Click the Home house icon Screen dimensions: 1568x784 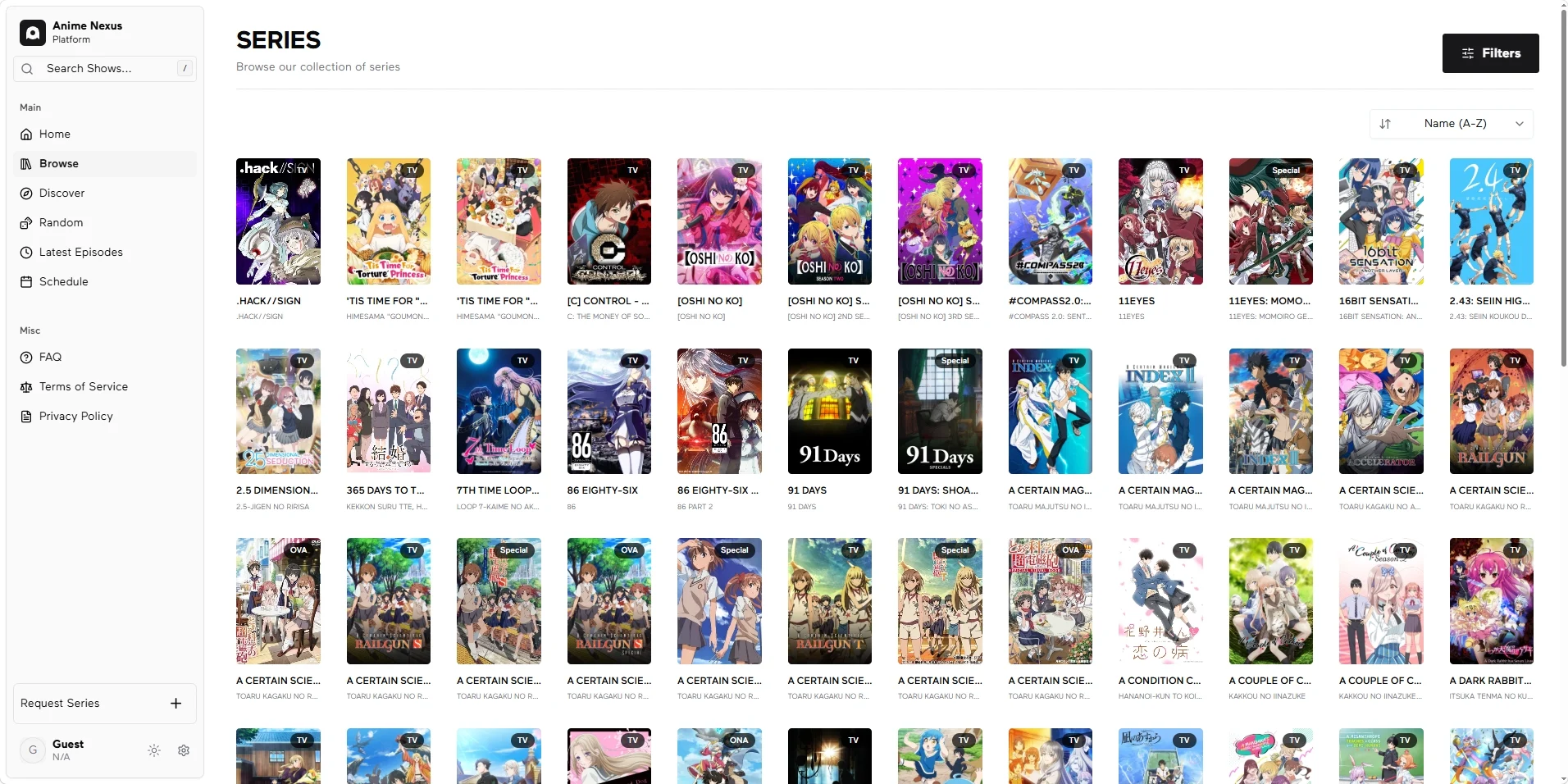click(x=26, y=134)
